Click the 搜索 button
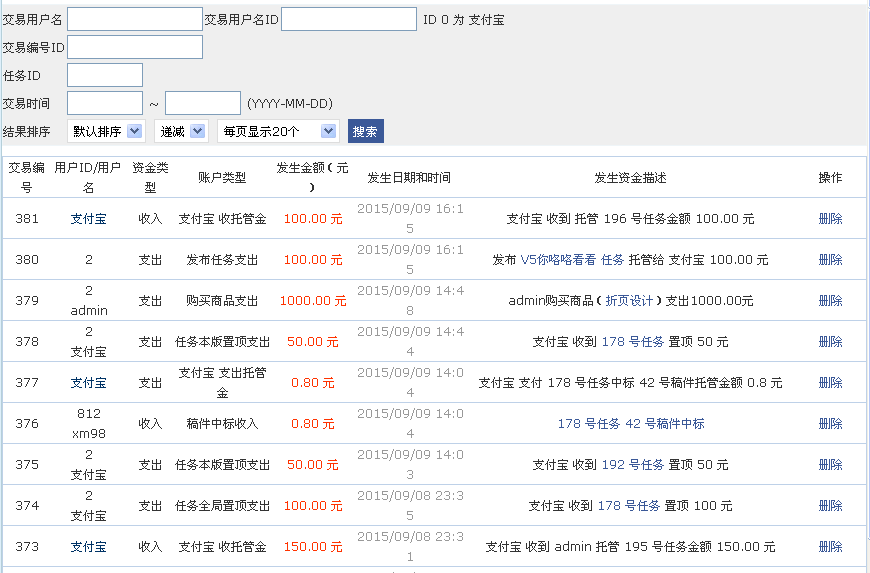Screen dimensions: 870x573 pyautogui.click(x=366, y=131)
